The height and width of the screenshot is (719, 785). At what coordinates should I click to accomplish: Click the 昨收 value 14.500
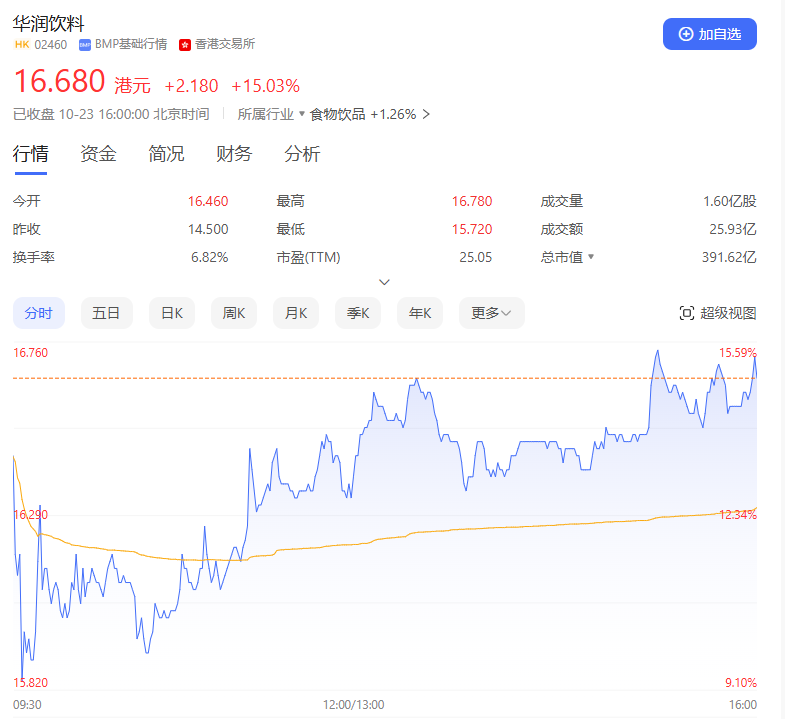click(208, 229)
